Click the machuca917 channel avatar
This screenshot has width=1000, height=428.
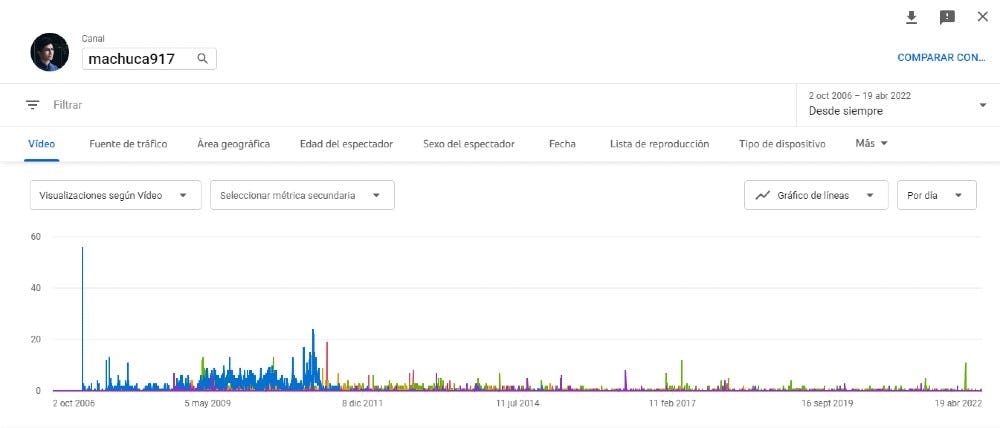click(x=49, y=52)
